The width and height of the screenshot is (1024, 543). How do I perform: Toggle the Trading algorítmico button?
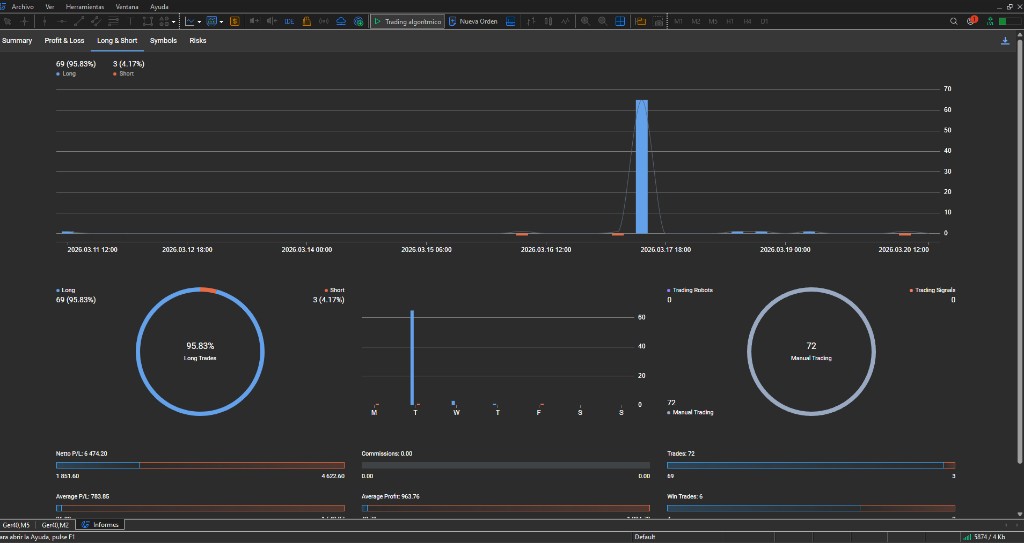click(407, 21)
